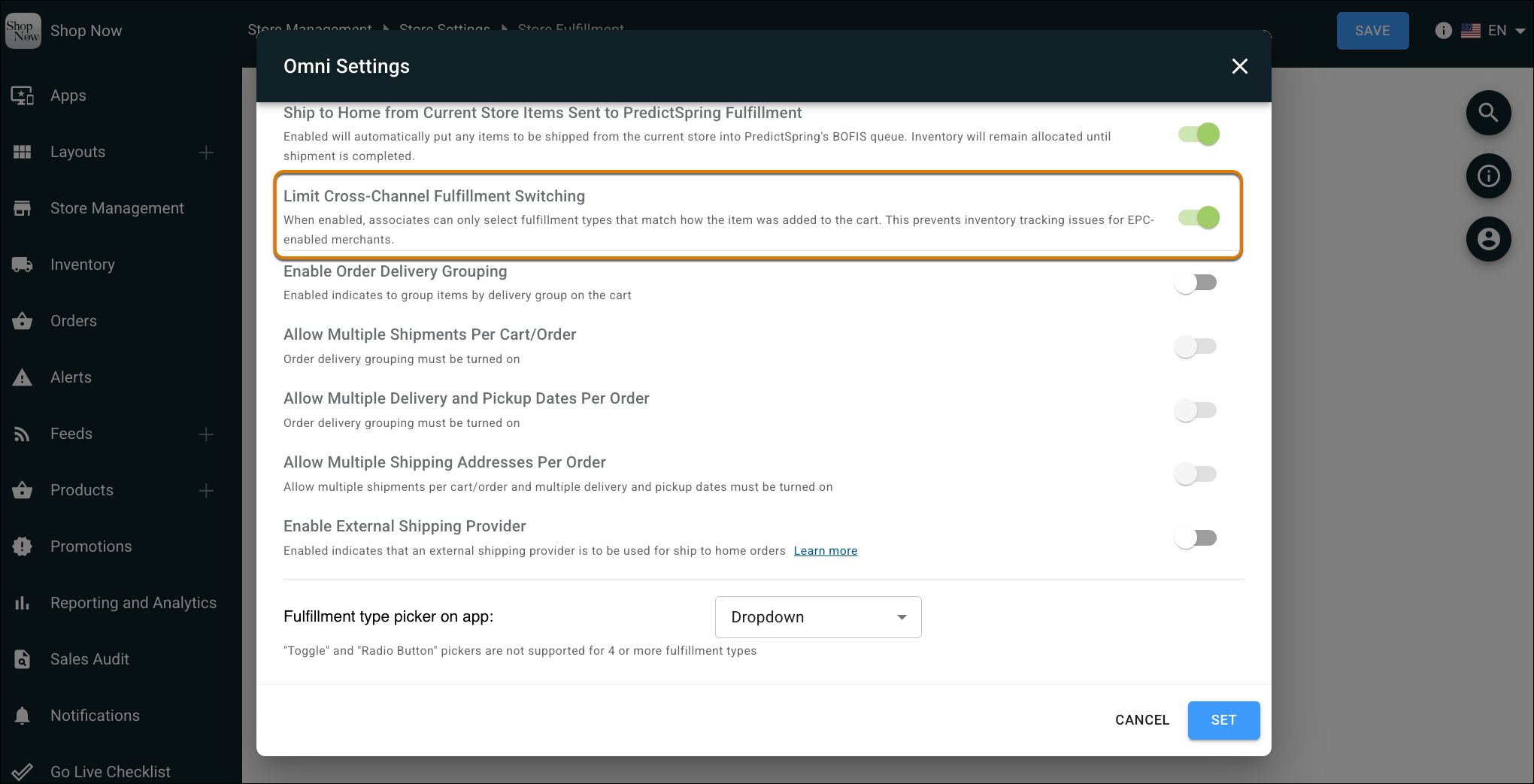The image size is (1534, 784).
Task: Open the Fulfillment type picker Dropdown
Action: [x=818, y=617]
